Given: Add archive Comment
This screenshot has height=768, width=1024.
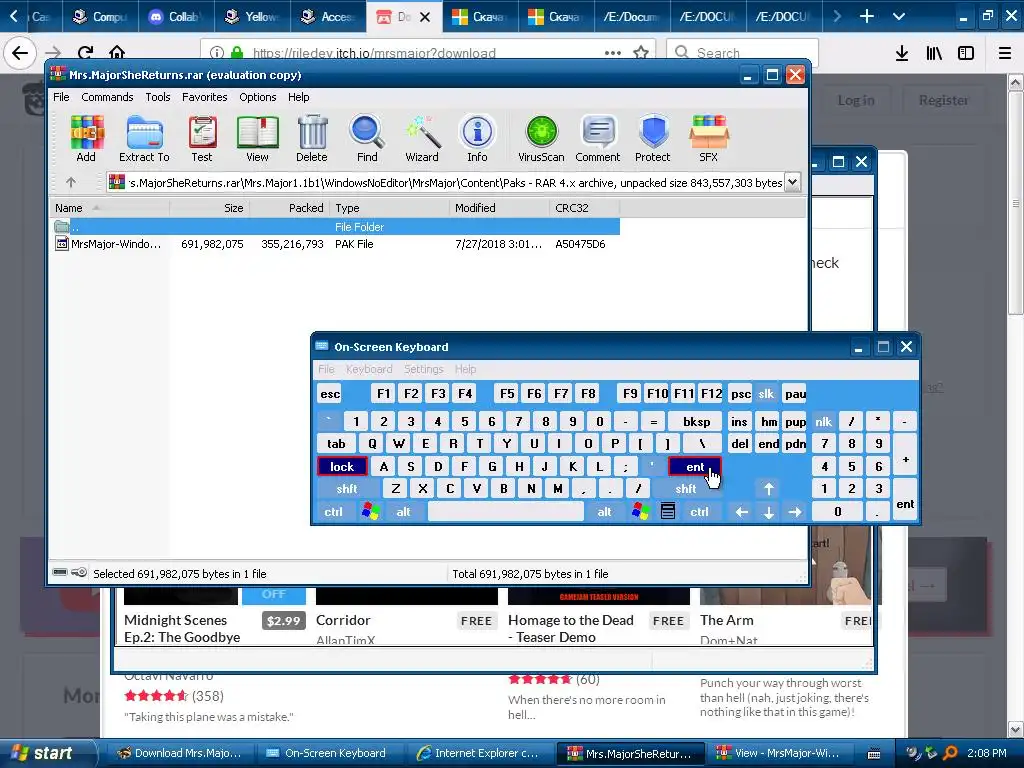Looking at the screenshot, I should (598, 138).
